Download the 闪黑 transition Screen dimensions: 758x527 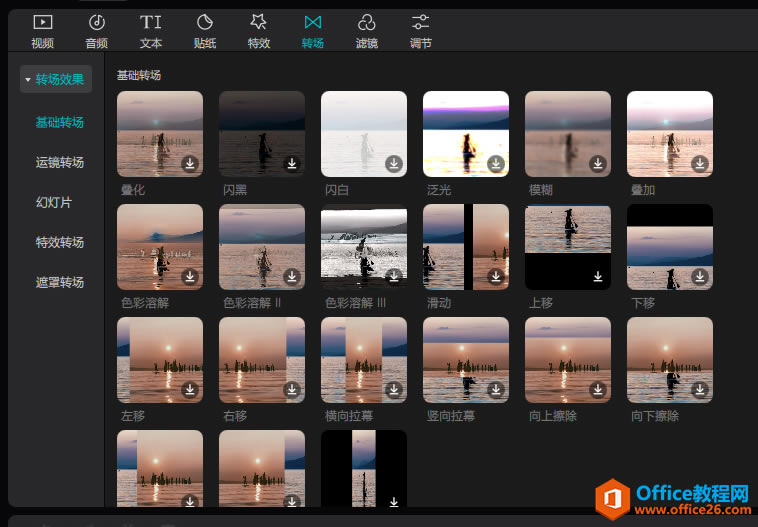pos(292,163)
